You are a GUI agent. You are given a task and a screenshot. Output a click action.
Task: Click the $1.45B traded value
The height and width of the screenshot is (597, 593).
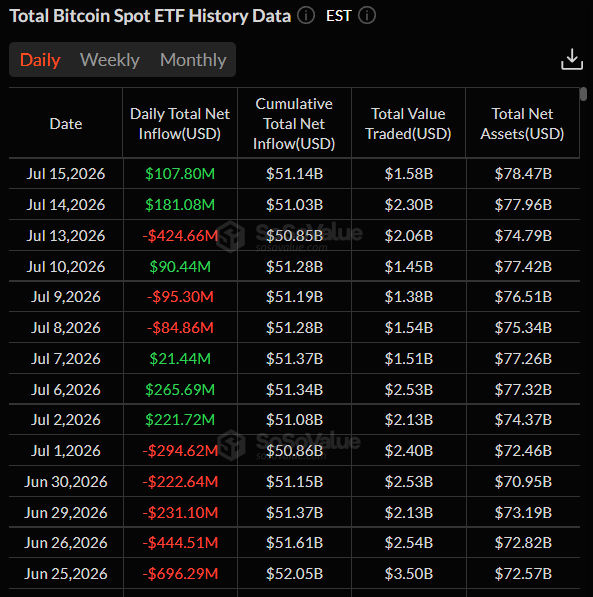click(409, 267)
